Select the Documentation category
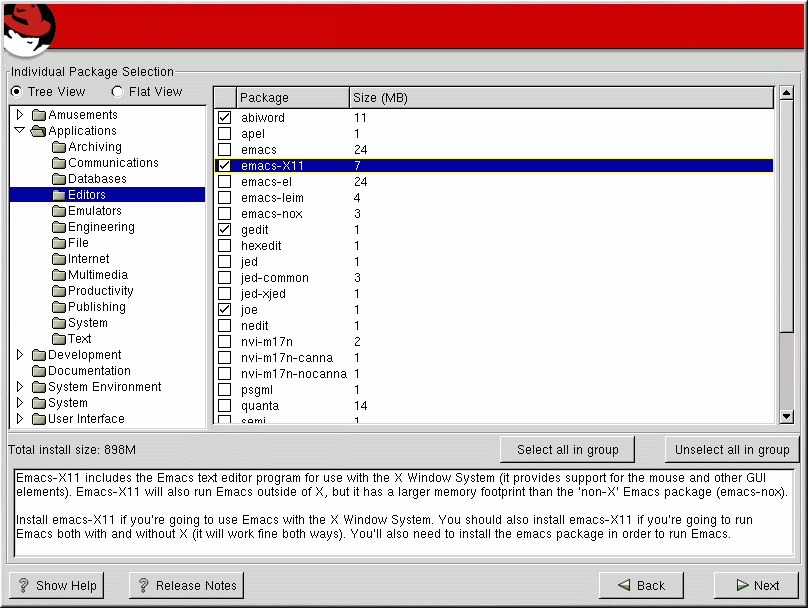Viewport: 808px width, 608px height. pos(89,370)
